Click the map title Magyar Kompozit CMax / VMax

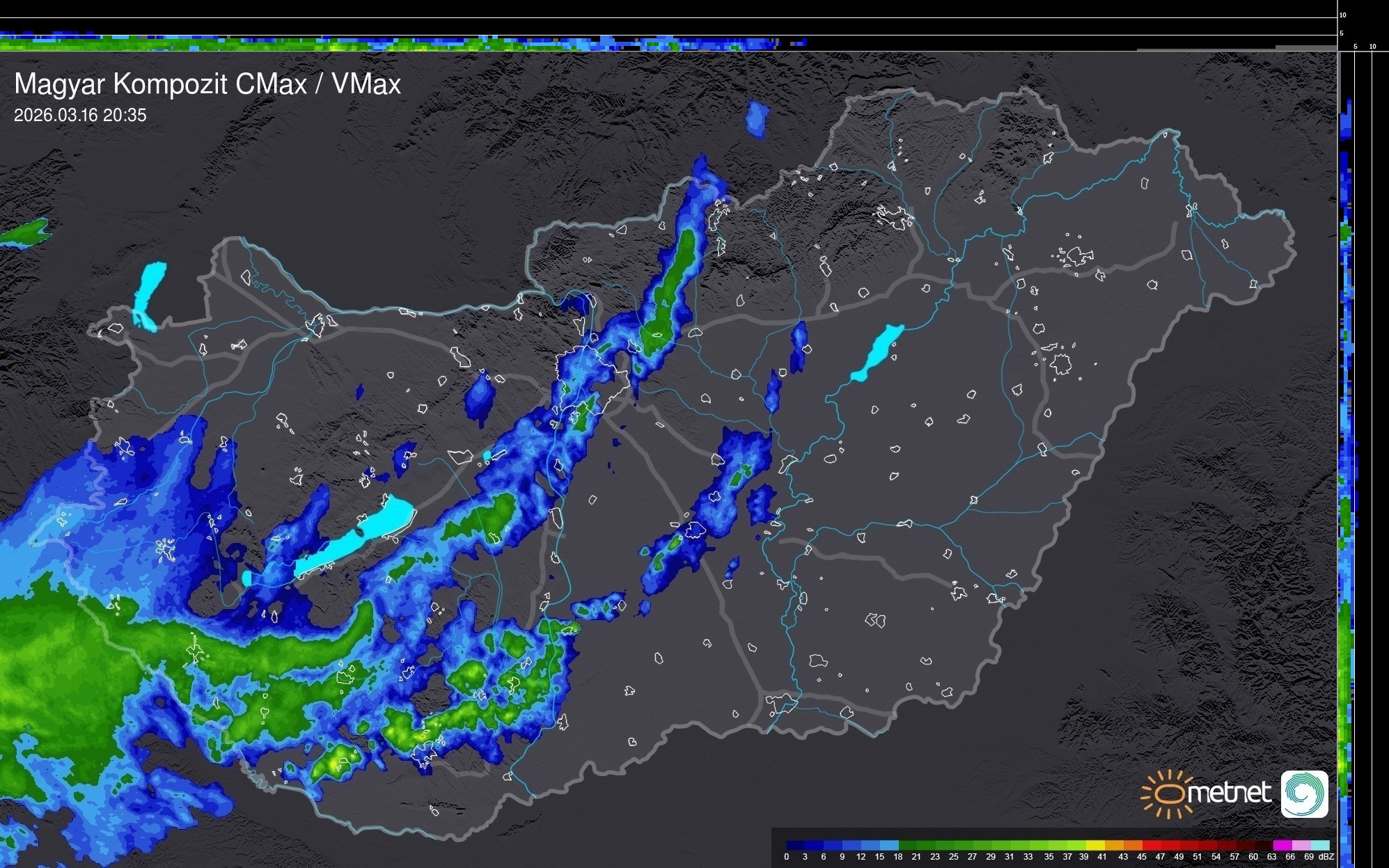click(x=207, y=84)
